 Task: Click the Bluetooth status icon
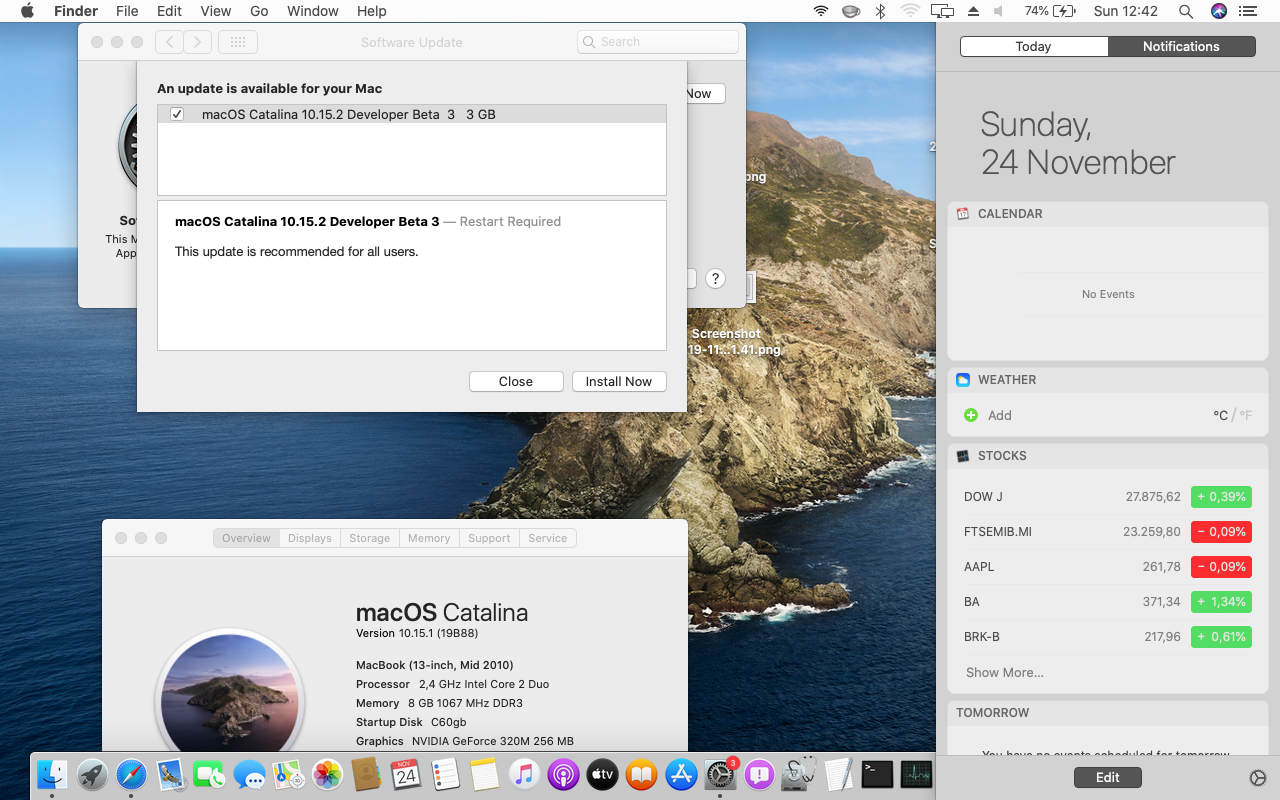(880, 11)
